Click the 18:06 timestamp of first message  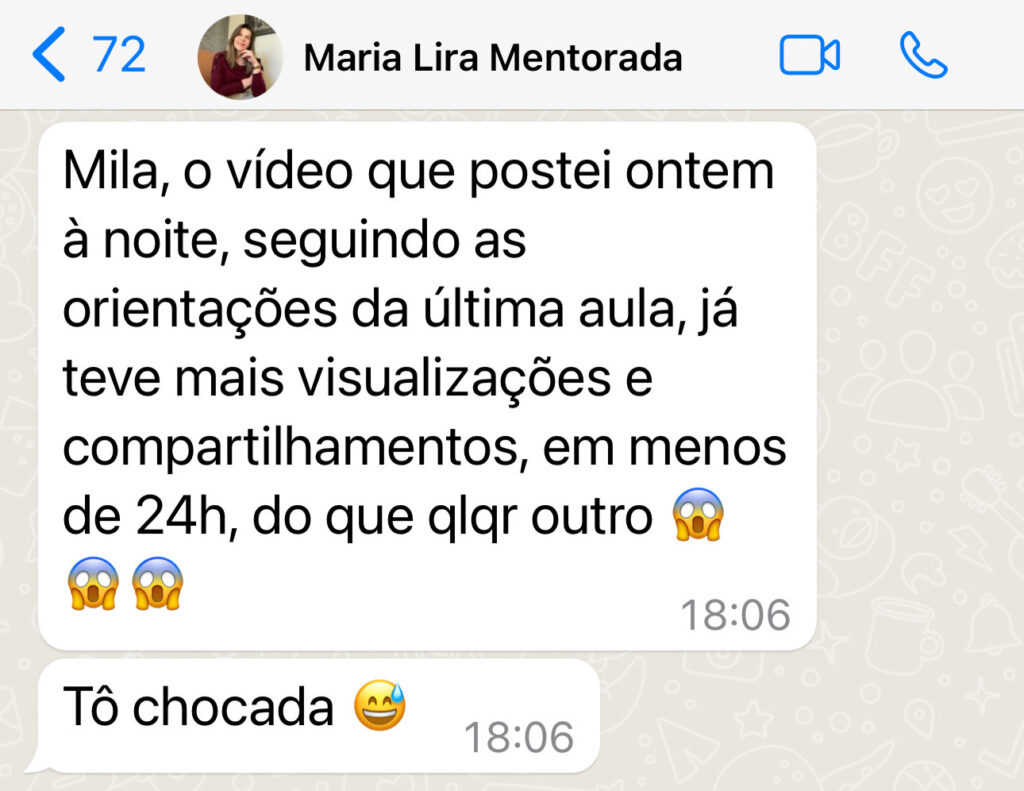(735, 615)
